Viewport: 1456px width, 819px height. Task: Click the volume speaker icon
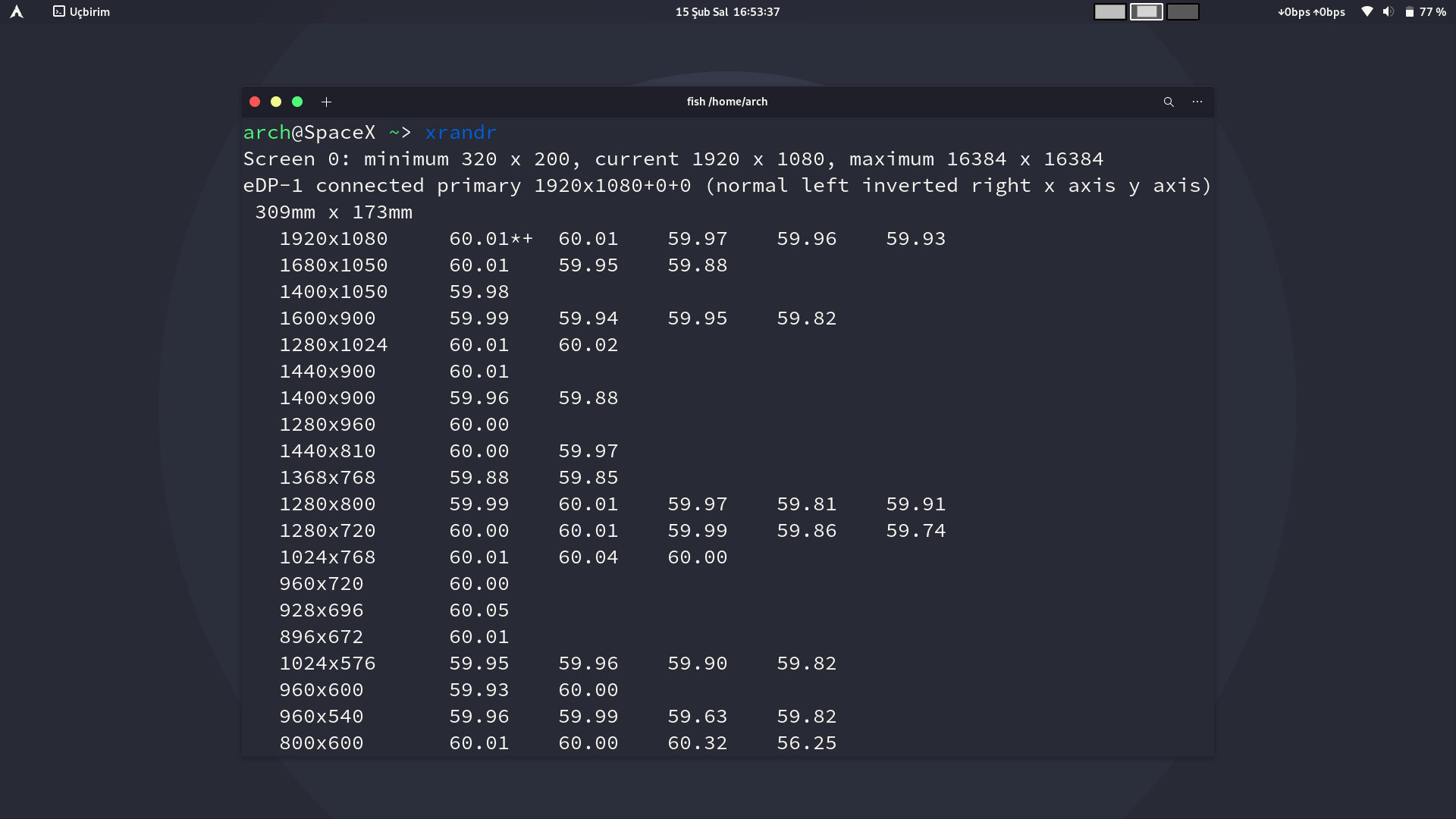(1388, 11)
